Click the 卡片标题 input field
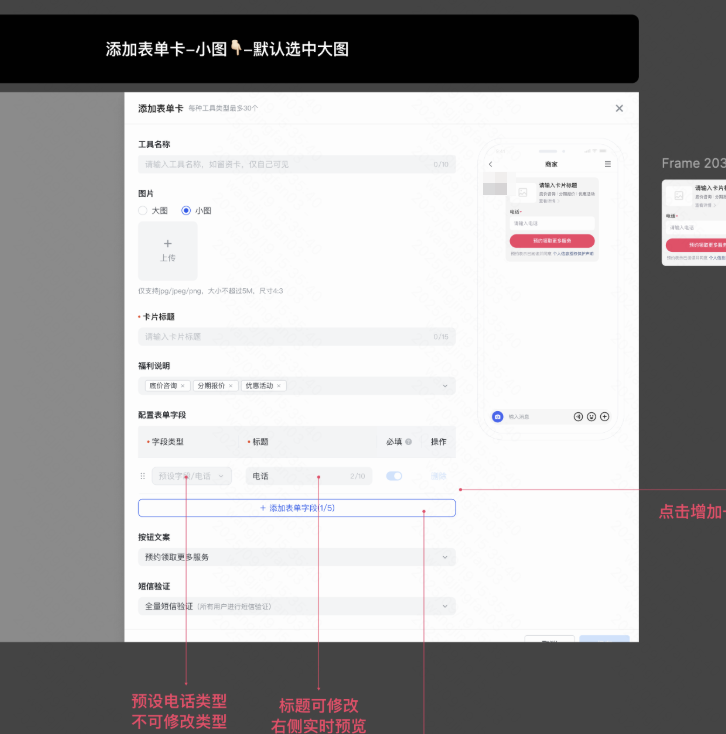Viewport: 726px width, 734px height. 297,337
